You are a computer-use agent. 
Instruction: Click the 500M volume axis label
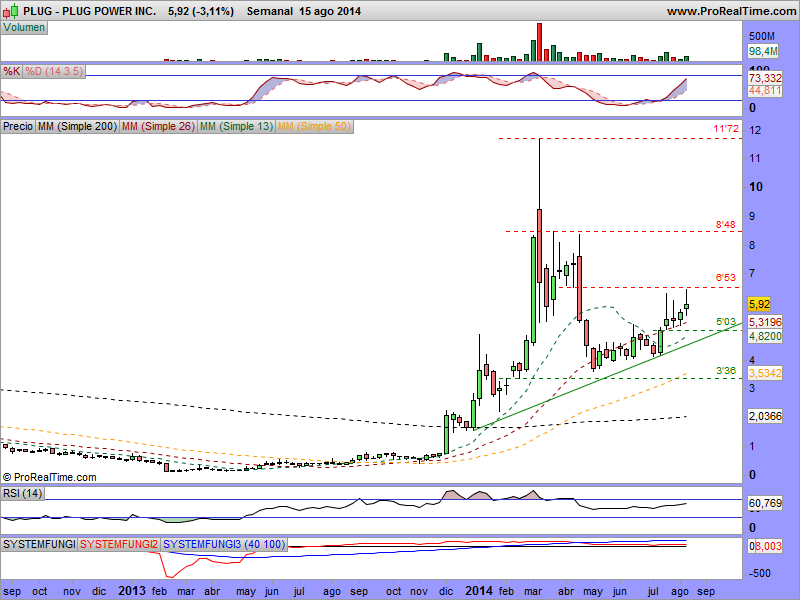[762, 36]
